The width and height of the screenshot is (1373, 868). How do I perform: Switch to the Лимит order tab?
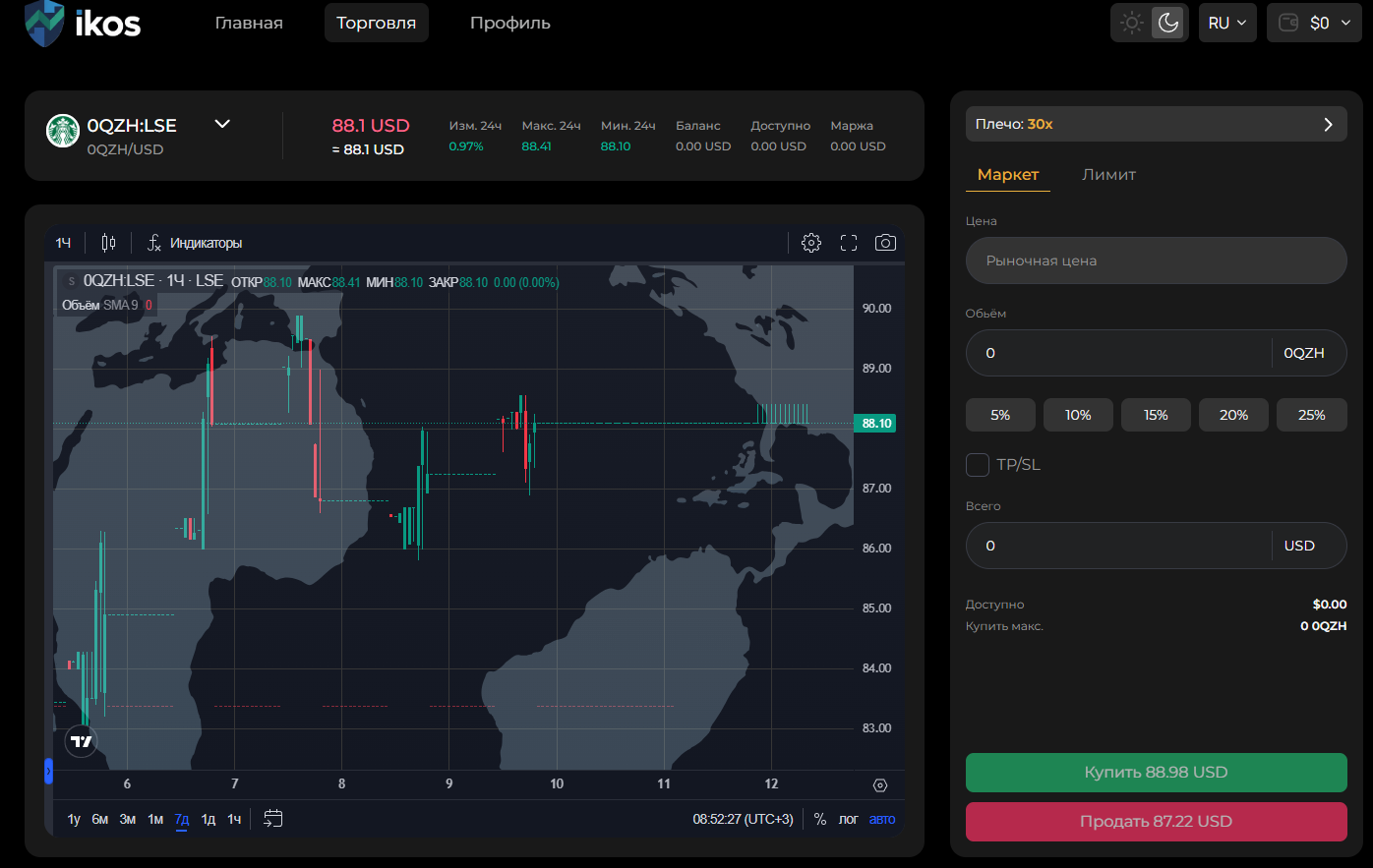tap(1108, 175)
